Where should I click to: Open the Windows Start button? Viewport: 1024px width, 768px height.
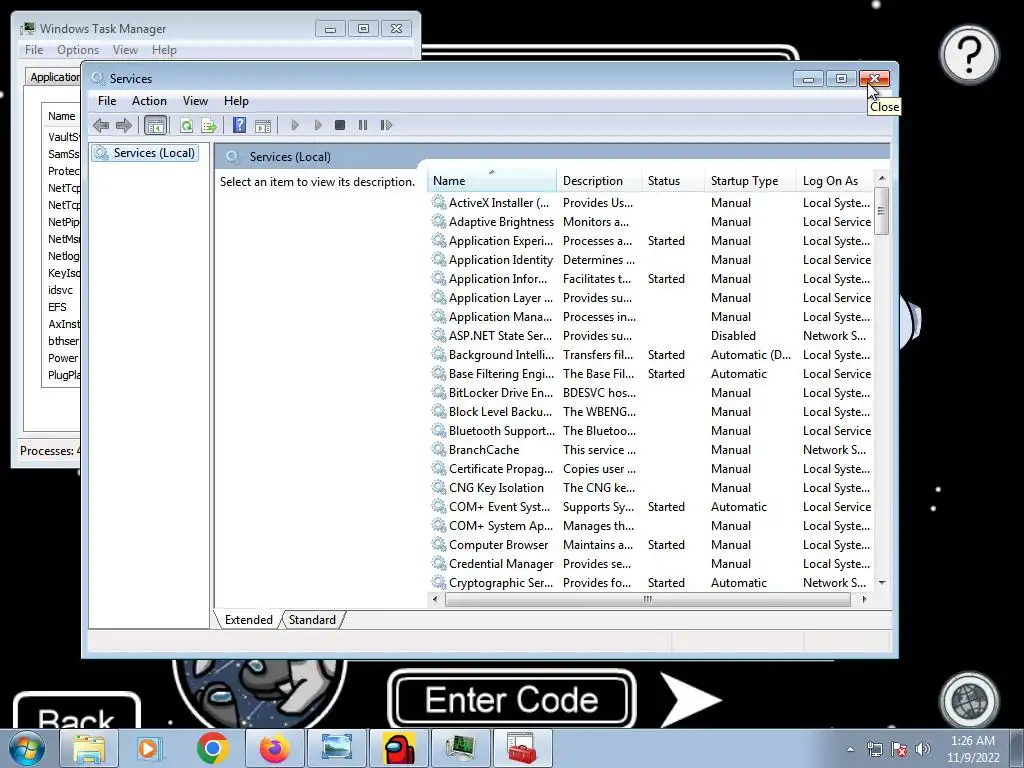coord(26,748)
